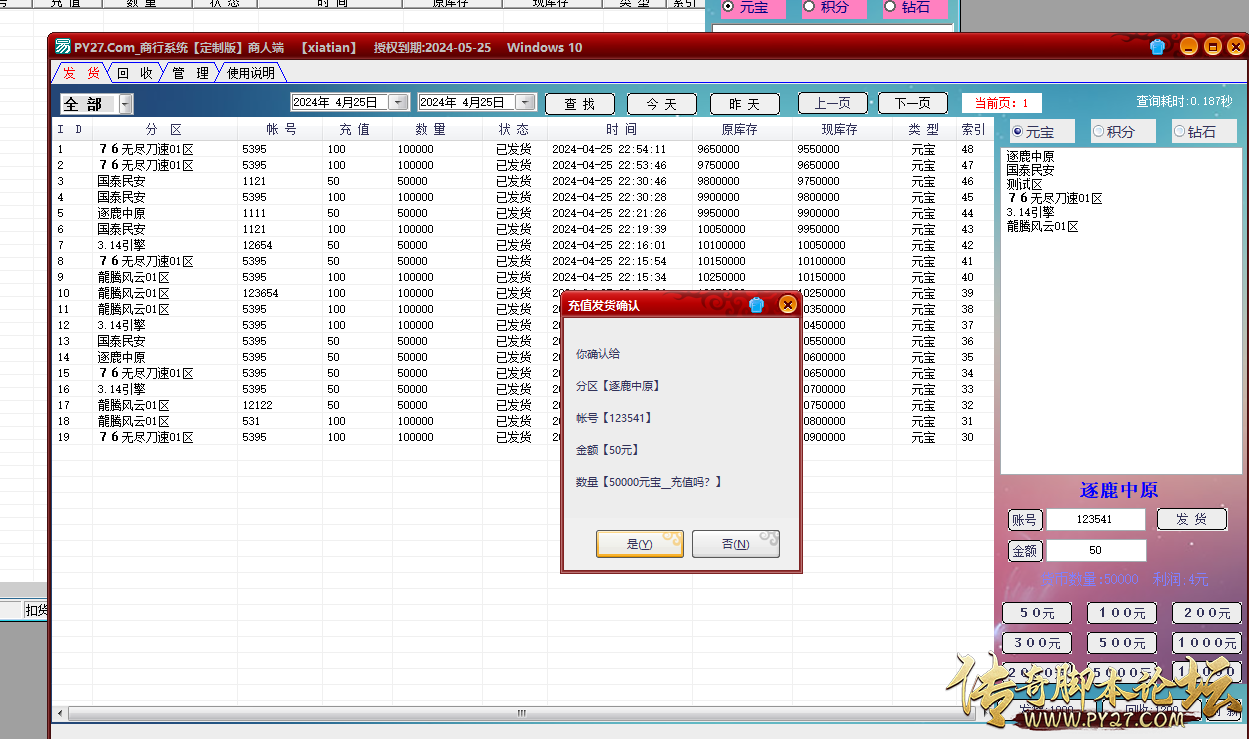Choose the 500元 preset amount button
Viewport: 1249px width, 739px height.
pos(1122,643)
